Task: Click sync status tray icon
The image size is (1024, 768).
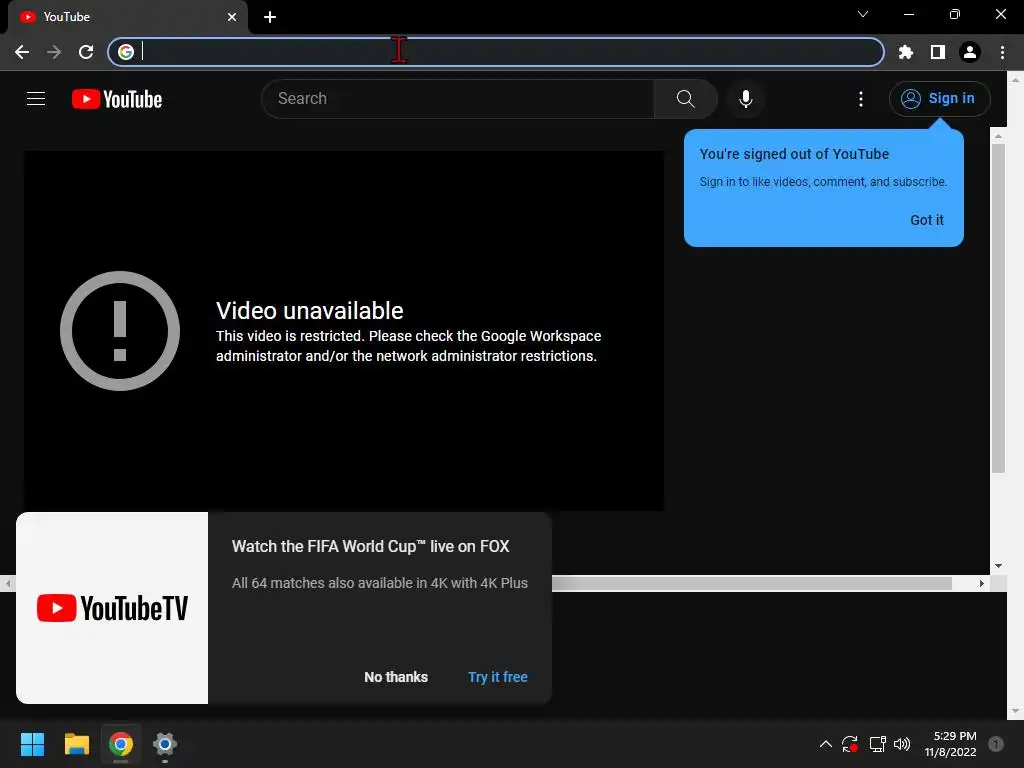Action: (x=850, y=744)
